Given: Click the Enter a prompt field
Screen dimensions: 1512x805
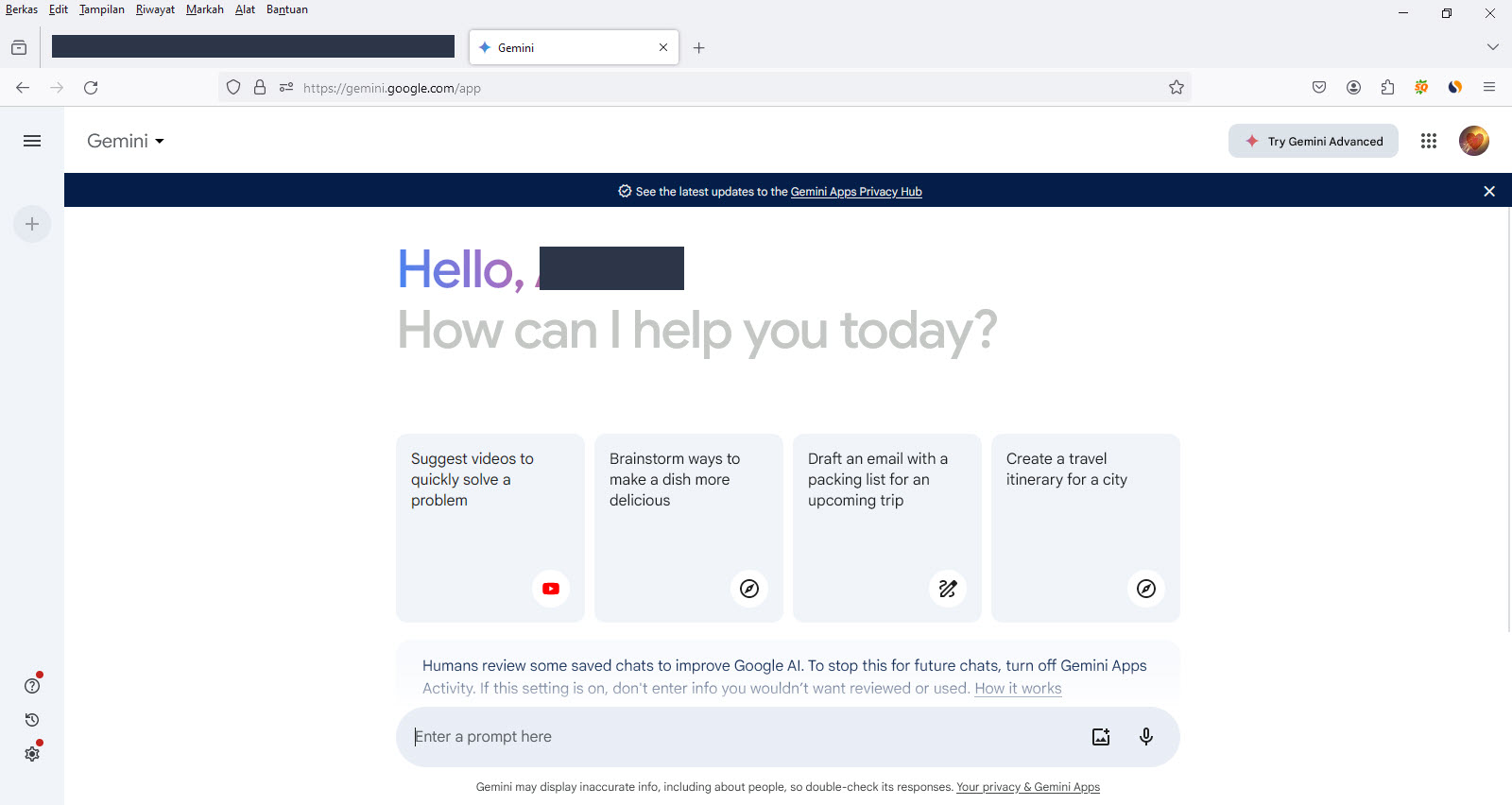Looking at the screenshot, I should click(x=737, y=737).
